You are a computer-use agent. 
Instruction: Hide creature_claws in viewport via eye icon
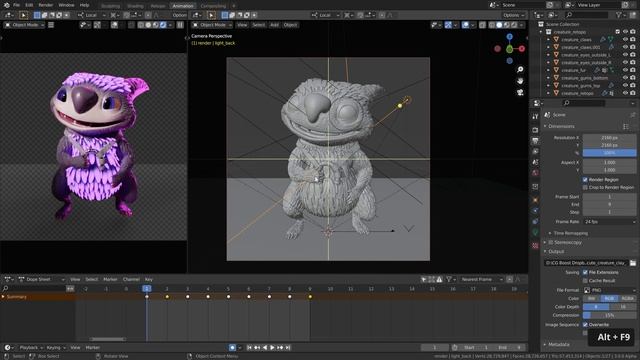coord(625,40)
